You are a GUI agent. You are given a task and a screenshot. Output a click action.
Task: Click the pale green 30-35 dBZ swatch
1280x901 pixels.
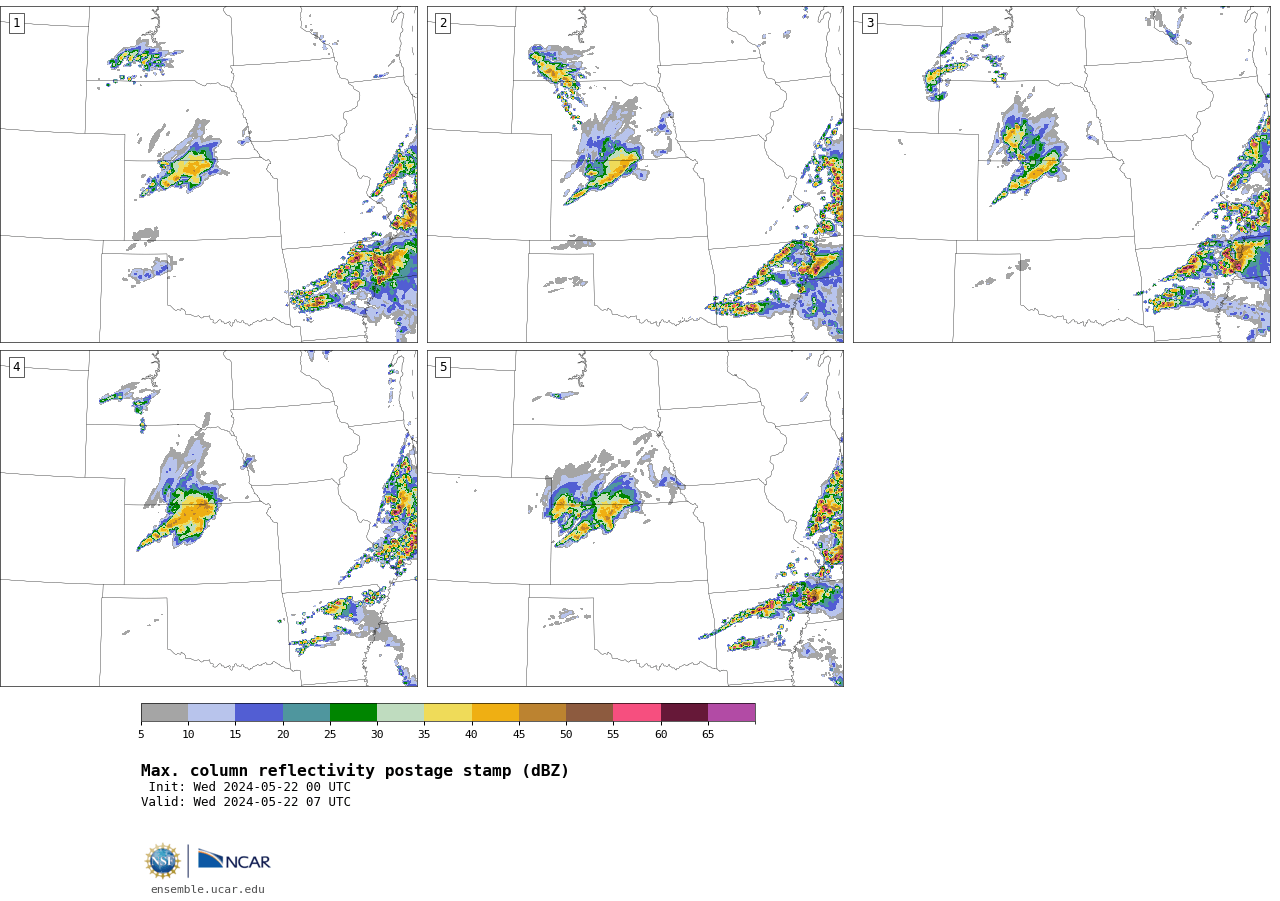(400, 712)
